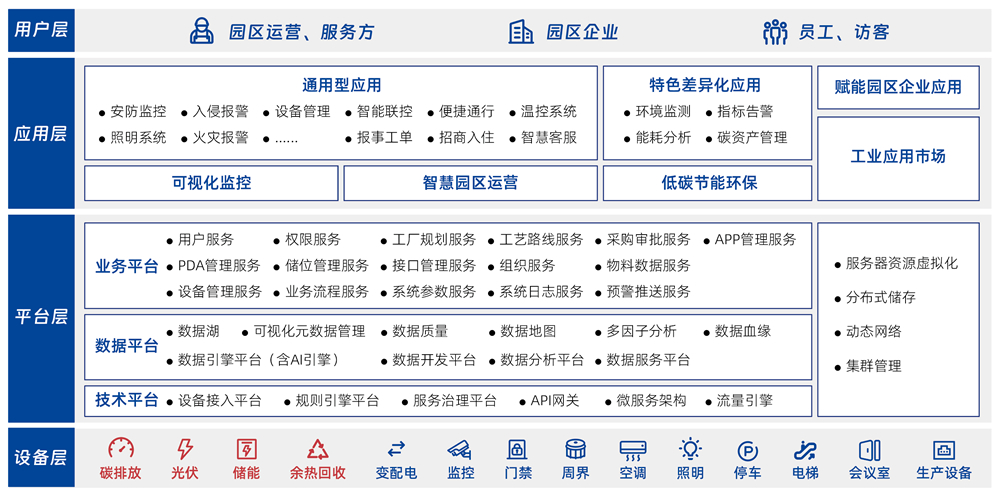Select the 余热回收 recycle icon

(318, 449)
